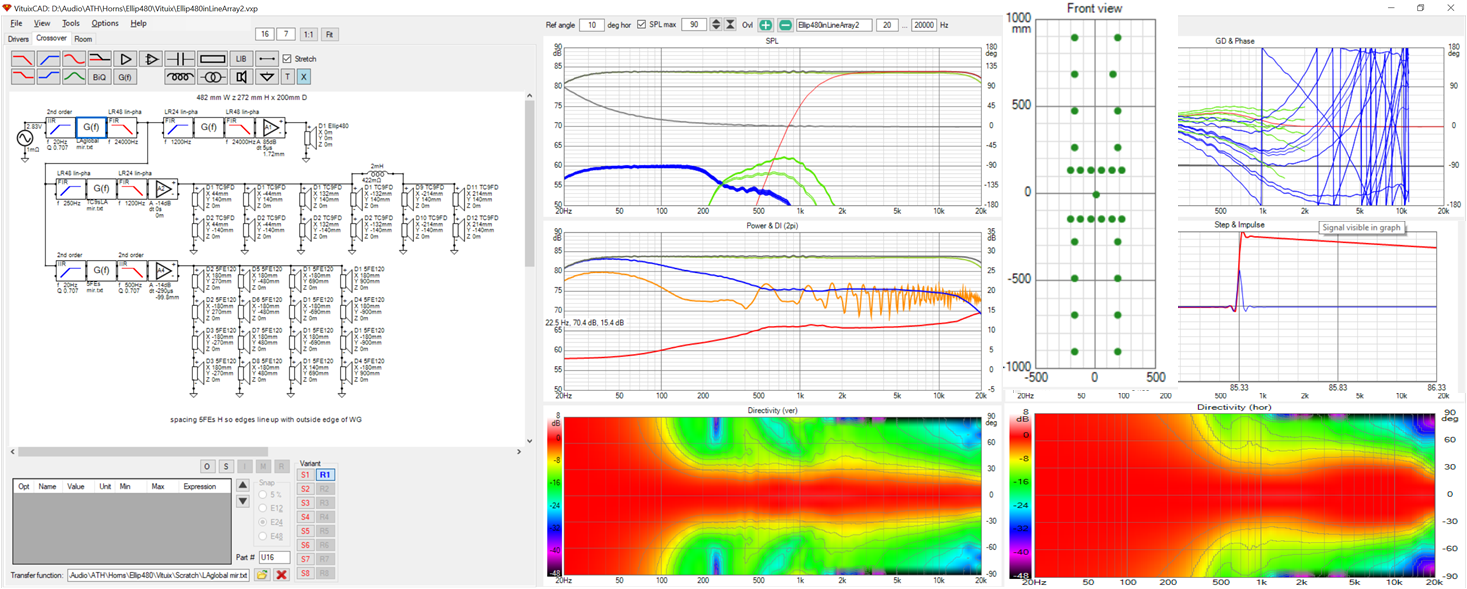Switch to the Room tab
Image resolution: width=1467 pixels, height=589 pixels.
click(83, 39)
